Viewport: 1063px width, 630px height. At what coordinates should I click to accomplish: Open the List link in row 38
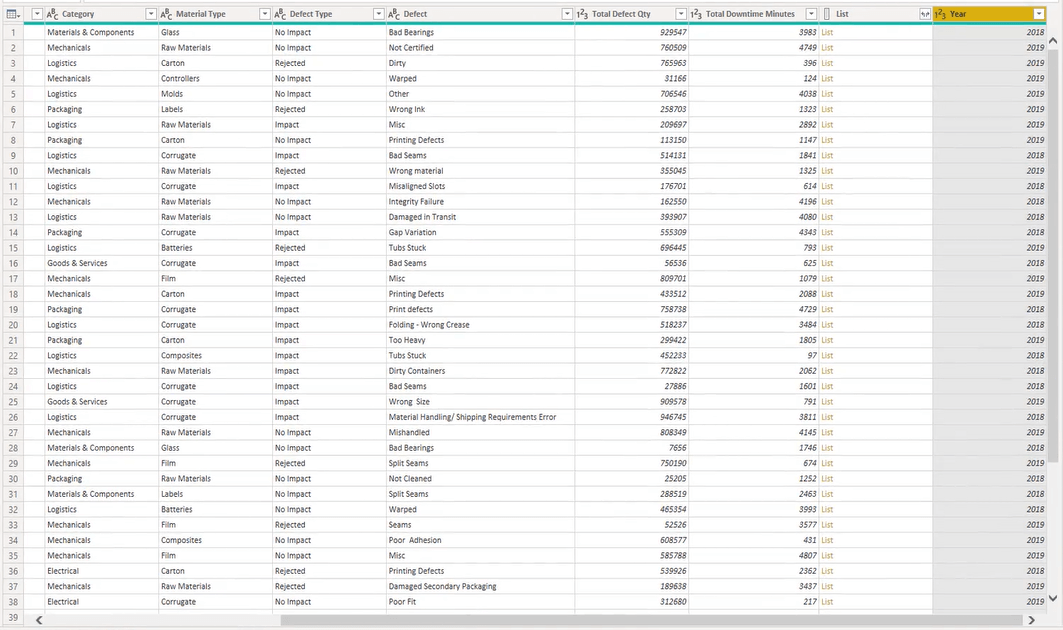pyautogui.click(x=827, y=602)
